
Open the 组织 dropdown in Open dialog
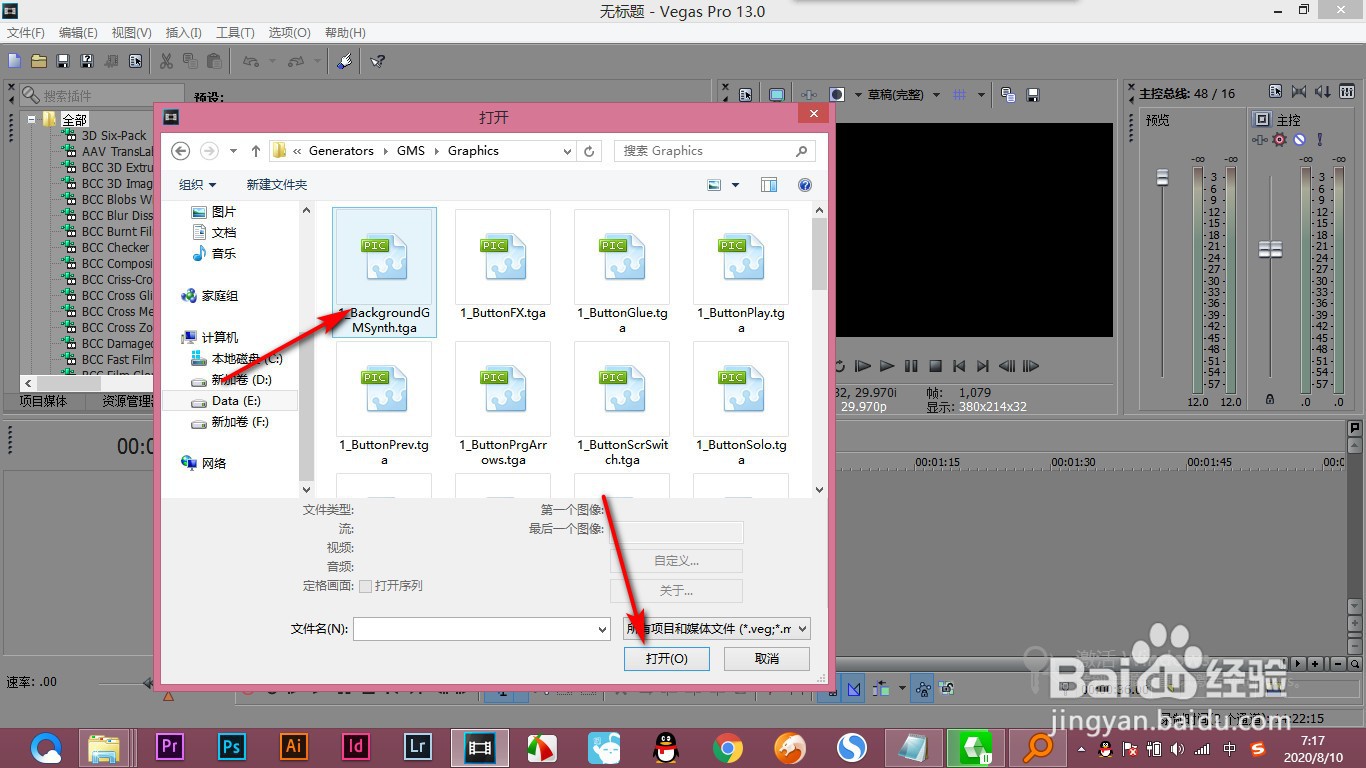197,185
